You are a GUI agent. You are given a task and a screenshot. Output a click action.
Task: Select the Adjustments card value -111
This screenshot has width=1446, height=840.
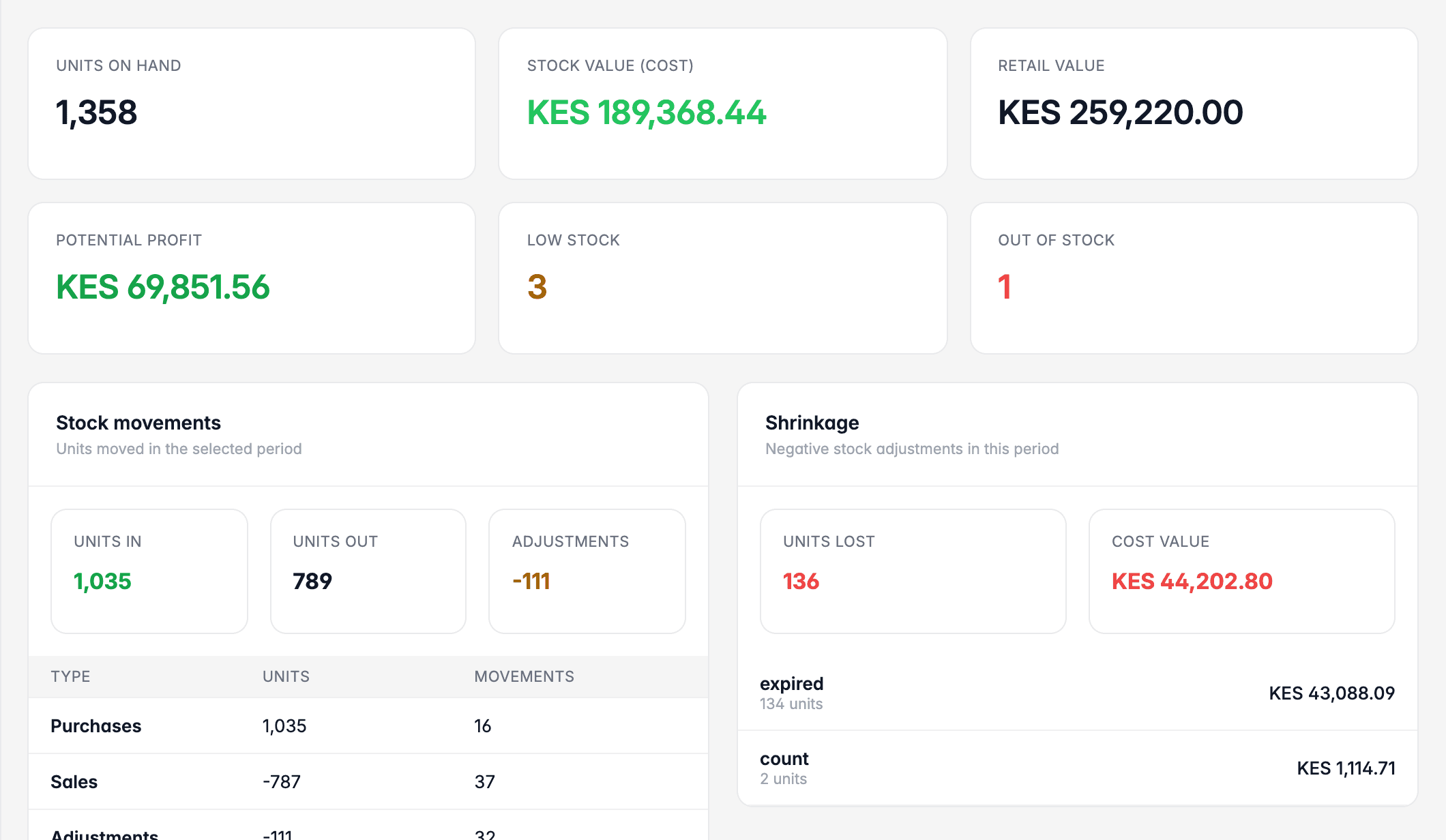point(531,581)
